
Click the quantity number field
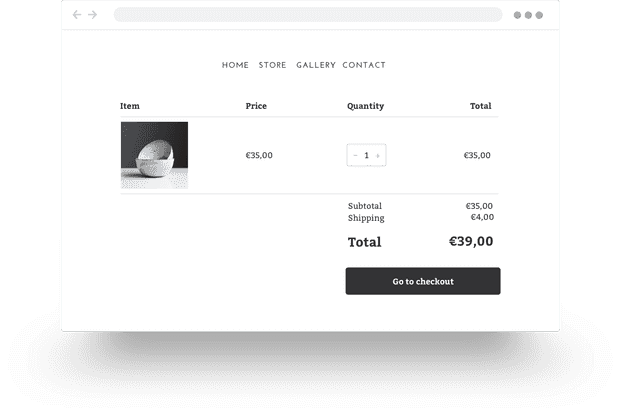(367, 156)
